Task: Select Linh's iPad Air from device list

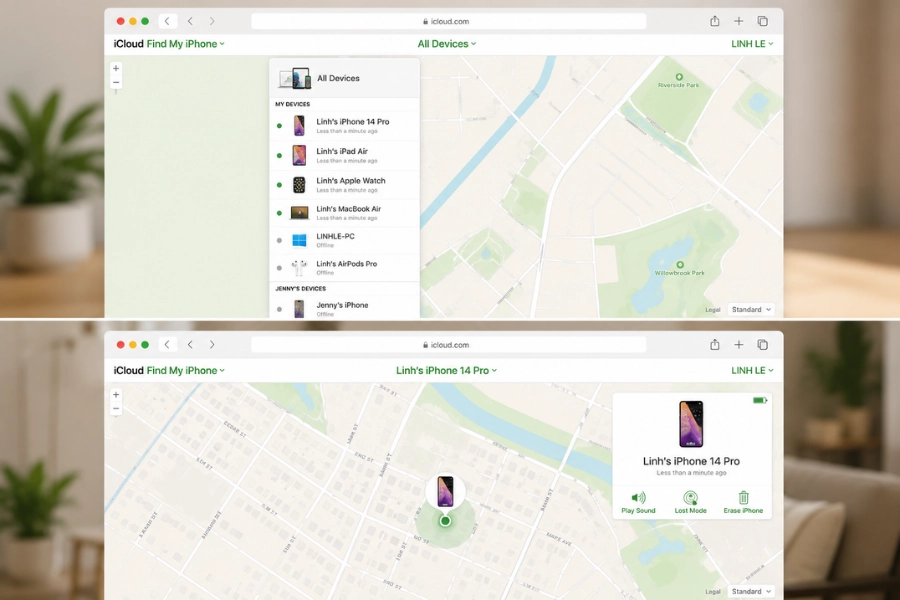Action: tap(344, 155)
